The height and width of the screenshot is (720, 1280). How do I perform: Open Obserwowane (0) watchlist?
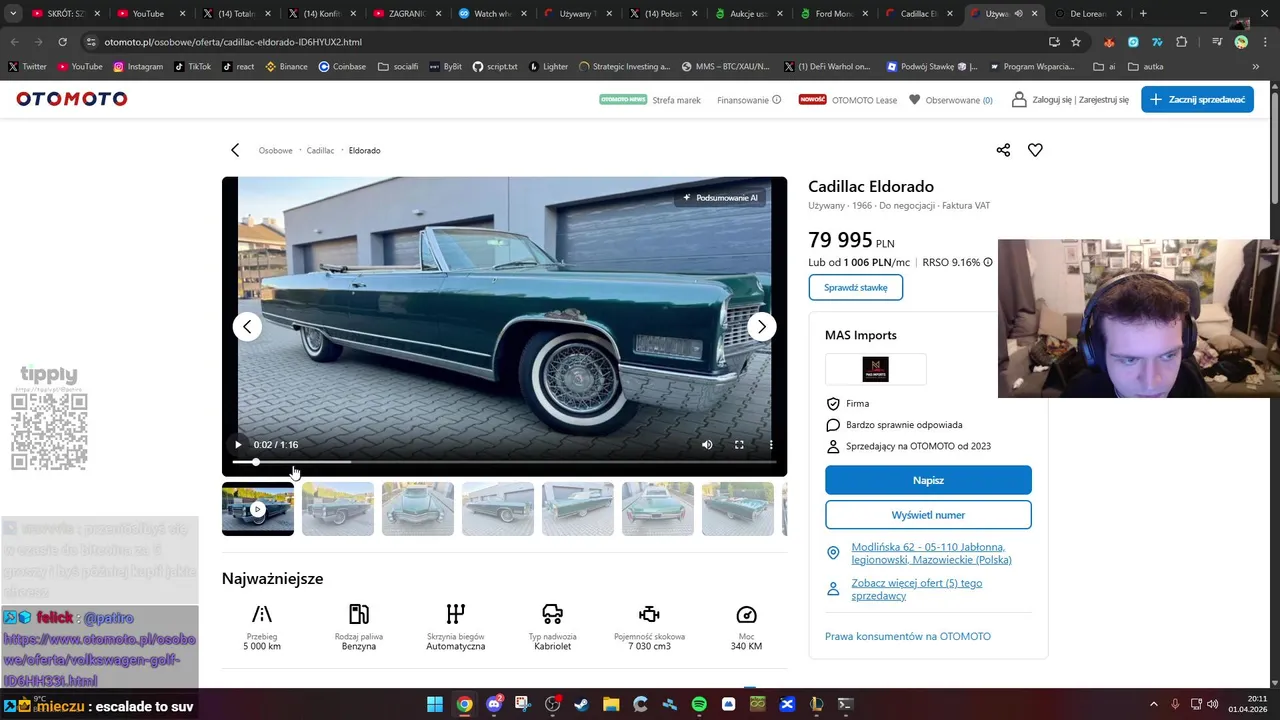click(x=951, y=100)
